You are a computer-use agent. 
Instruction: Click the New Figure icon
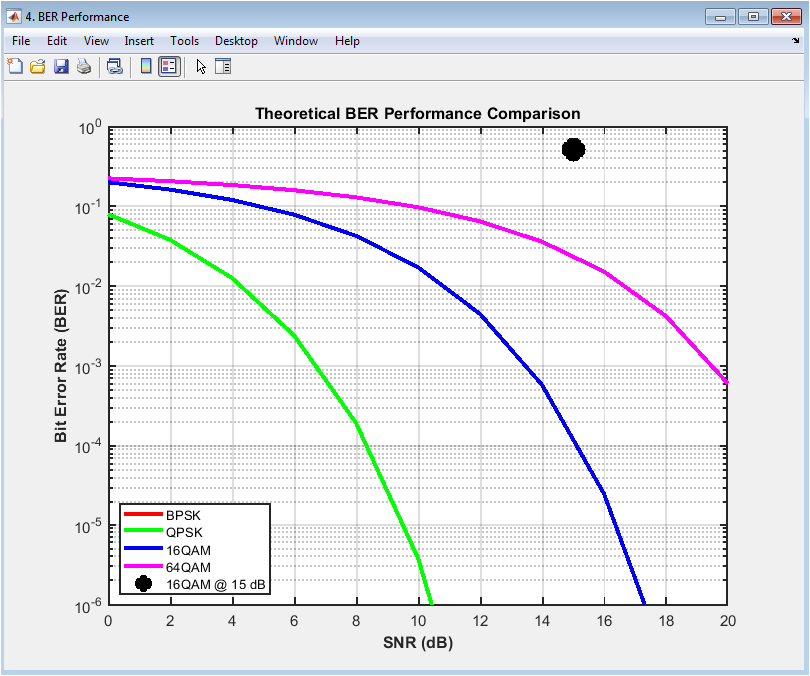[x=15, y=66]
